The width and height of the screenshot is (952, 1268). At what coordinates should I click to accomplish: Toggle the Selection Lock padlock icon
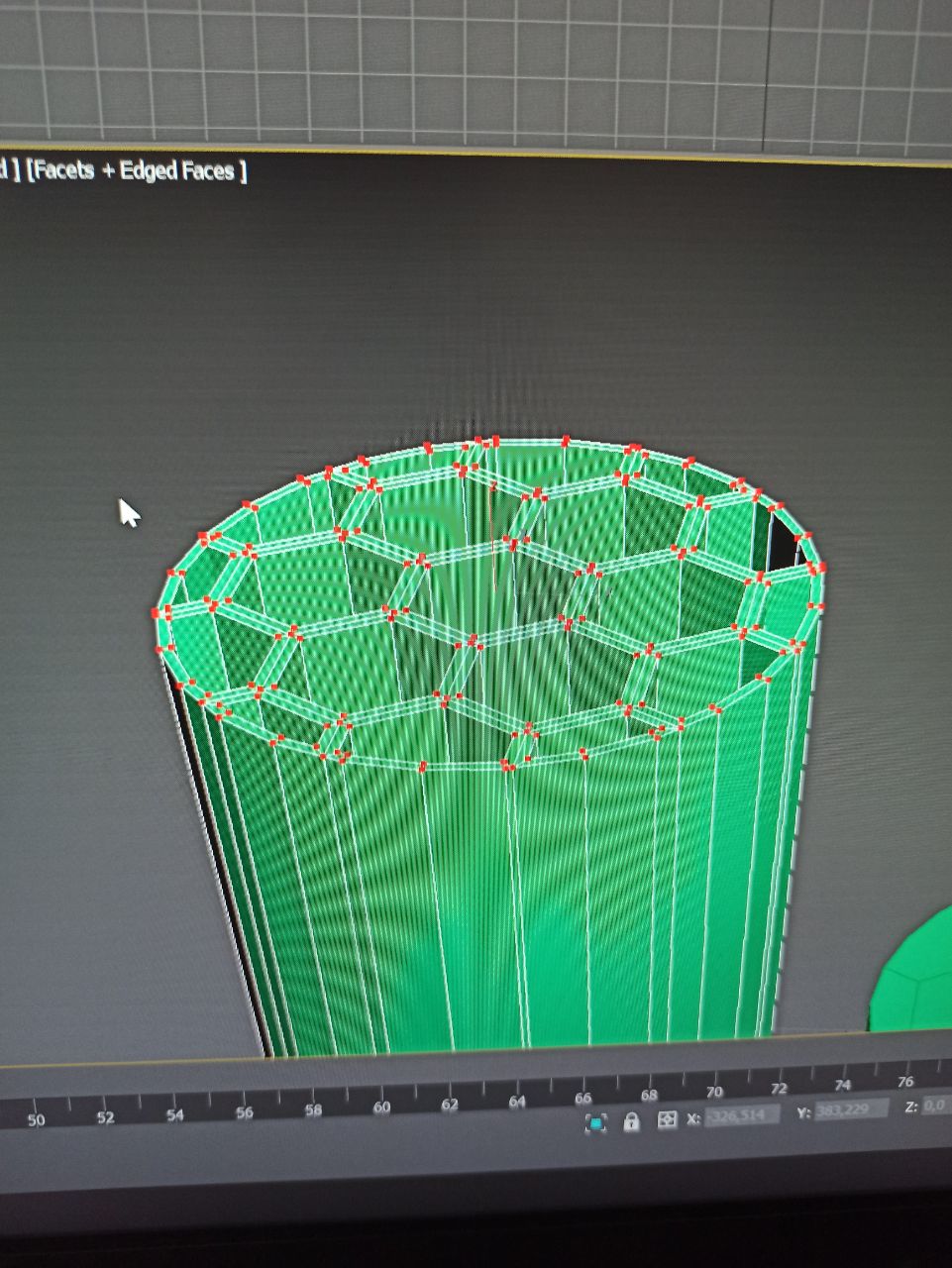pos(631,1121)
